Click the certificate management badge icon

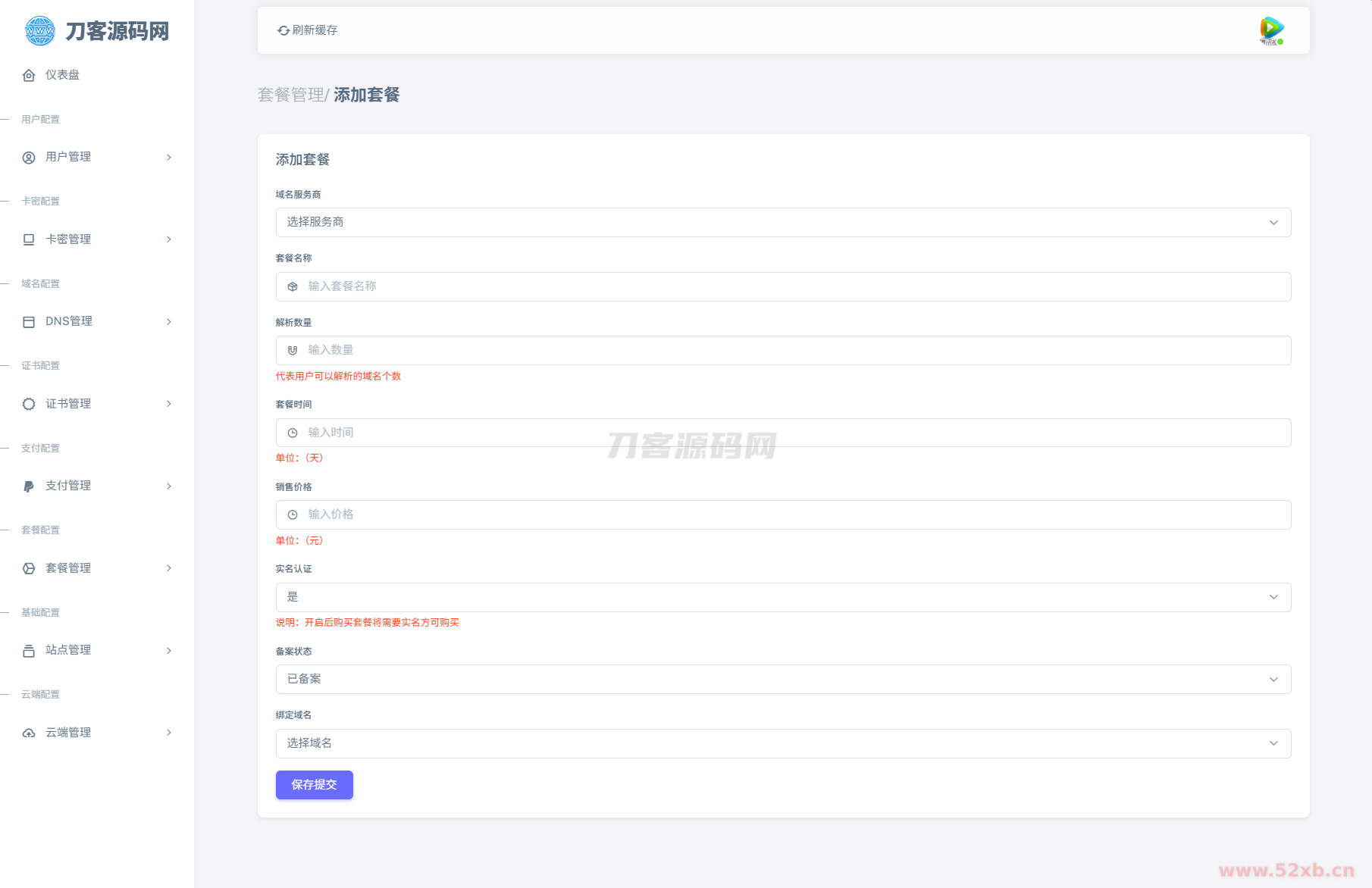pyautogui.click(x=29, y=404)
